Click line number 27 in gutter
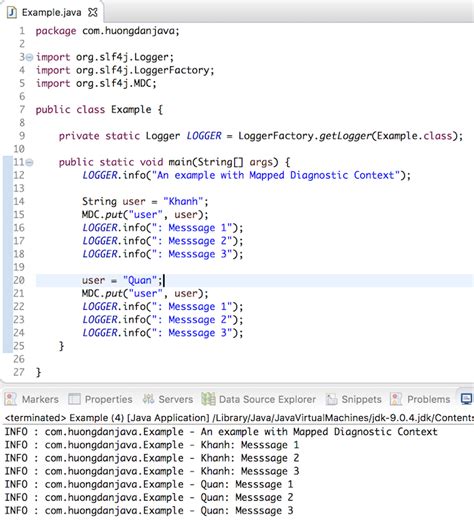This screenshot has width=474, height=521. 19,372
